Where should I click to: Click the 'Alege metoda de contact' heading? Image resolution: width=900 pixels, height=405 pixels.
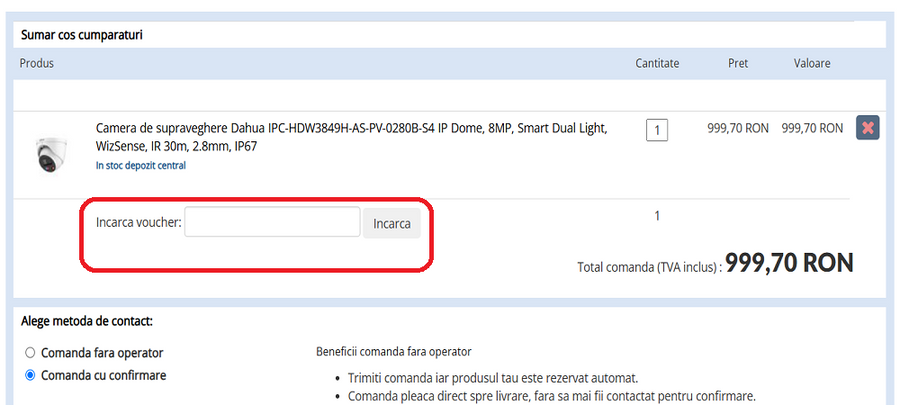click(x=86, y=321)
